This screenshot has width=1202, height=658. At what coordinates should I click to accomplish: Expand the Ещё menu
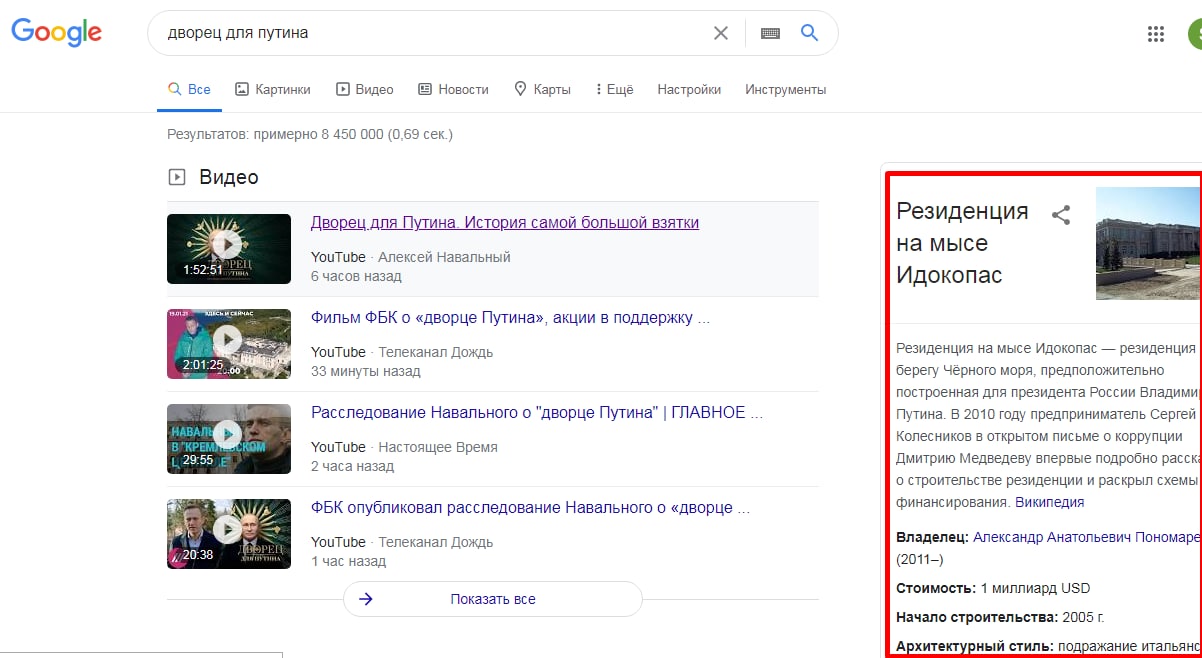pyautogui.click(x=614, y=89)
